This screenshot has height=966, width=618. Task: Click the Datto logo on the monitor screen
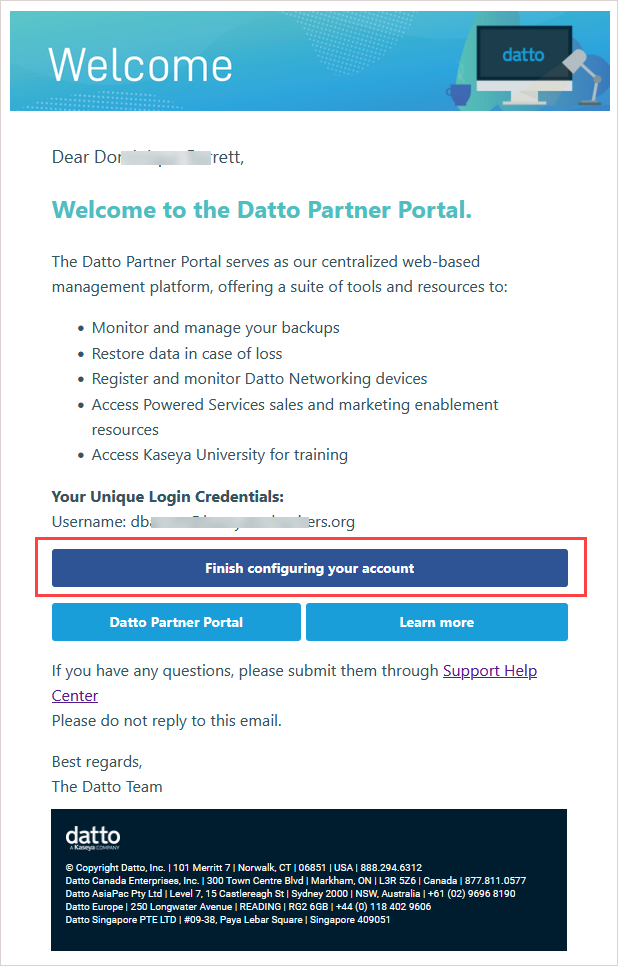(524, 55)
